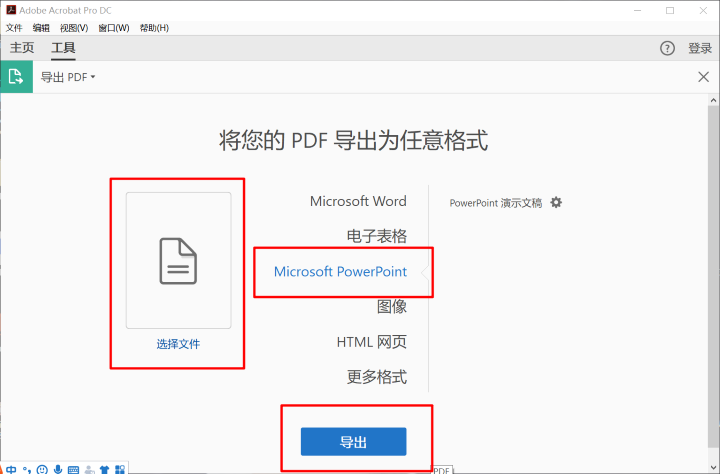720x474 pixels.
Task: Open PowerPoint presentation settings gear
Action: pos(556,203)
